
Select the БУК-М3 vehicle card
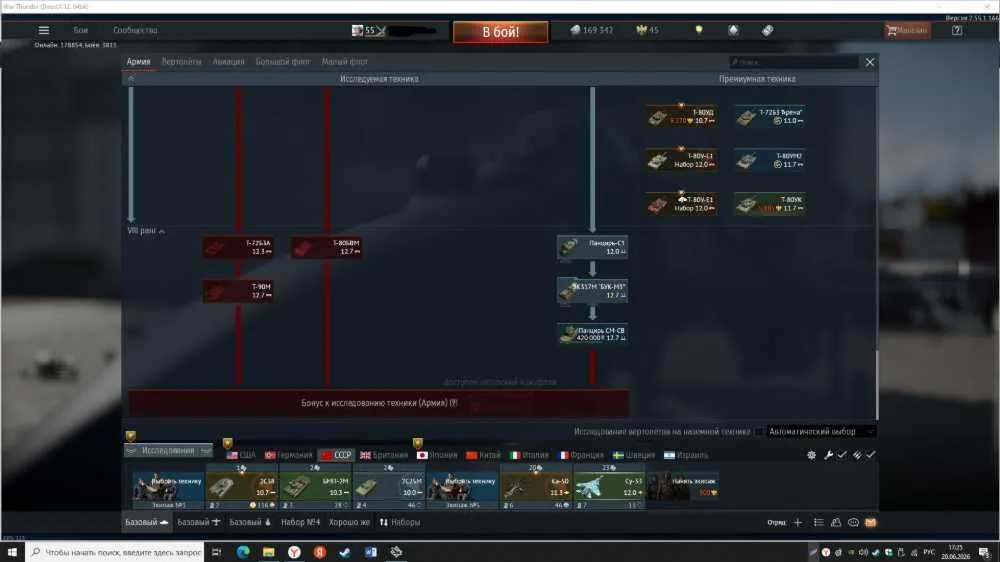click(592, 292)
